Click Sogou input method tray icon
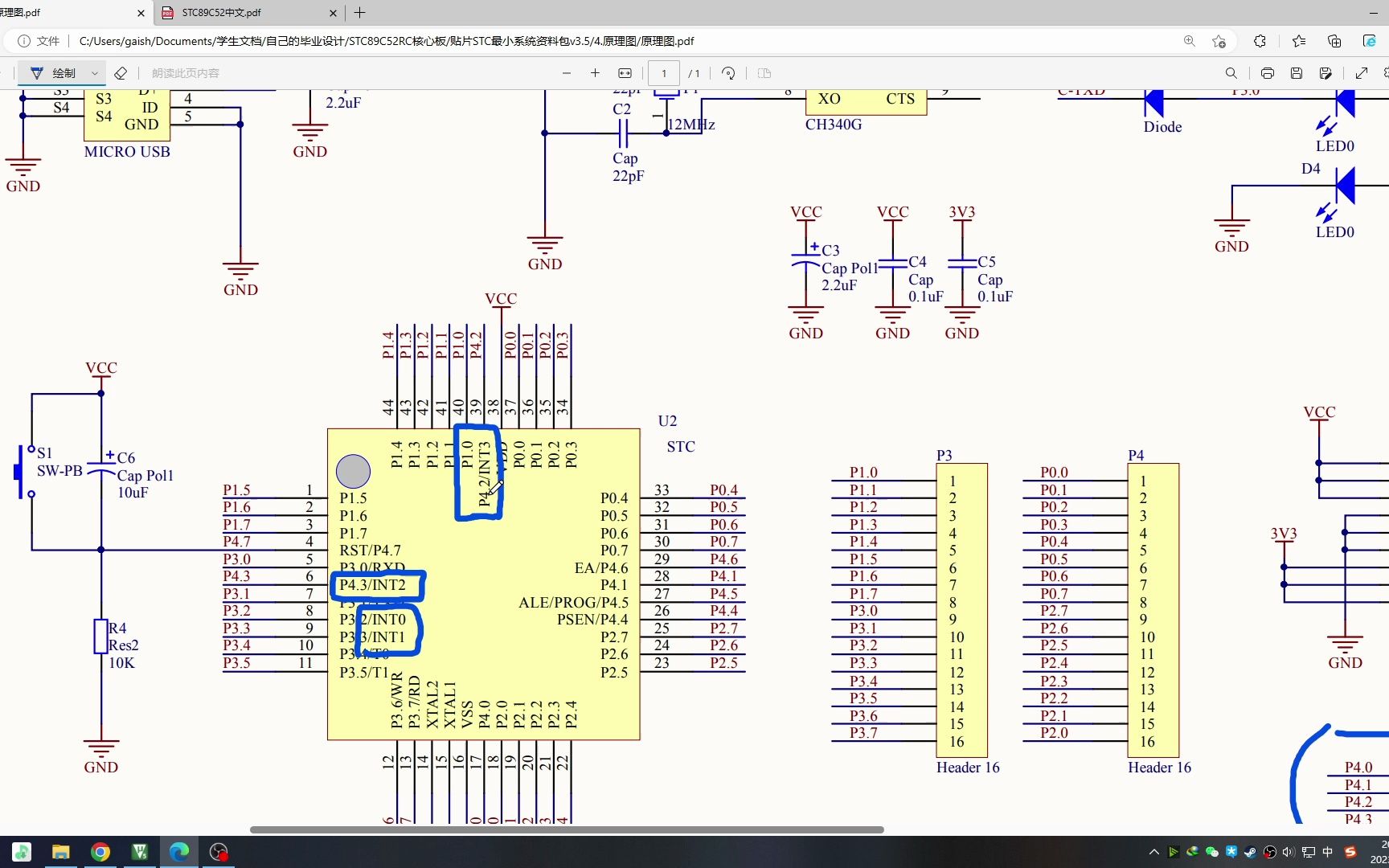The image size is (1389, 868). (x=1350, y=852)
